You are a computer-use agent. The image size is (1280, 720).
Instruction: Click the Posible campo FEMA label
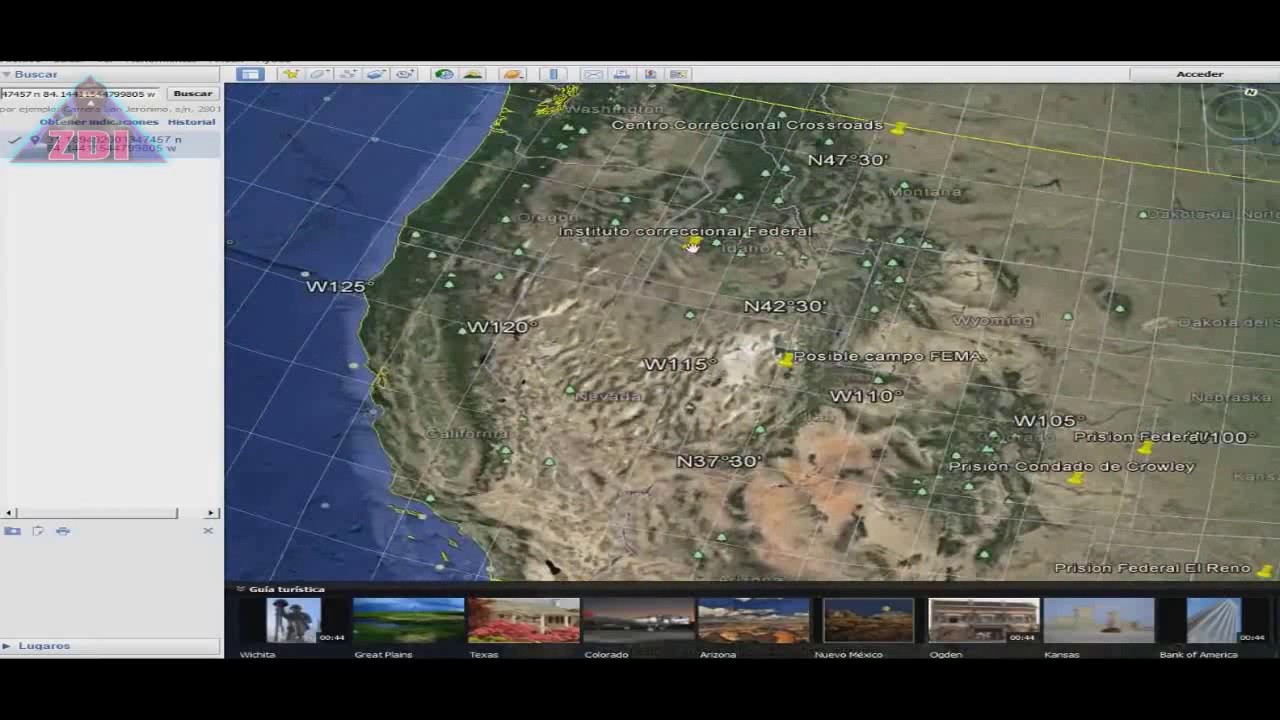point(889,356)
